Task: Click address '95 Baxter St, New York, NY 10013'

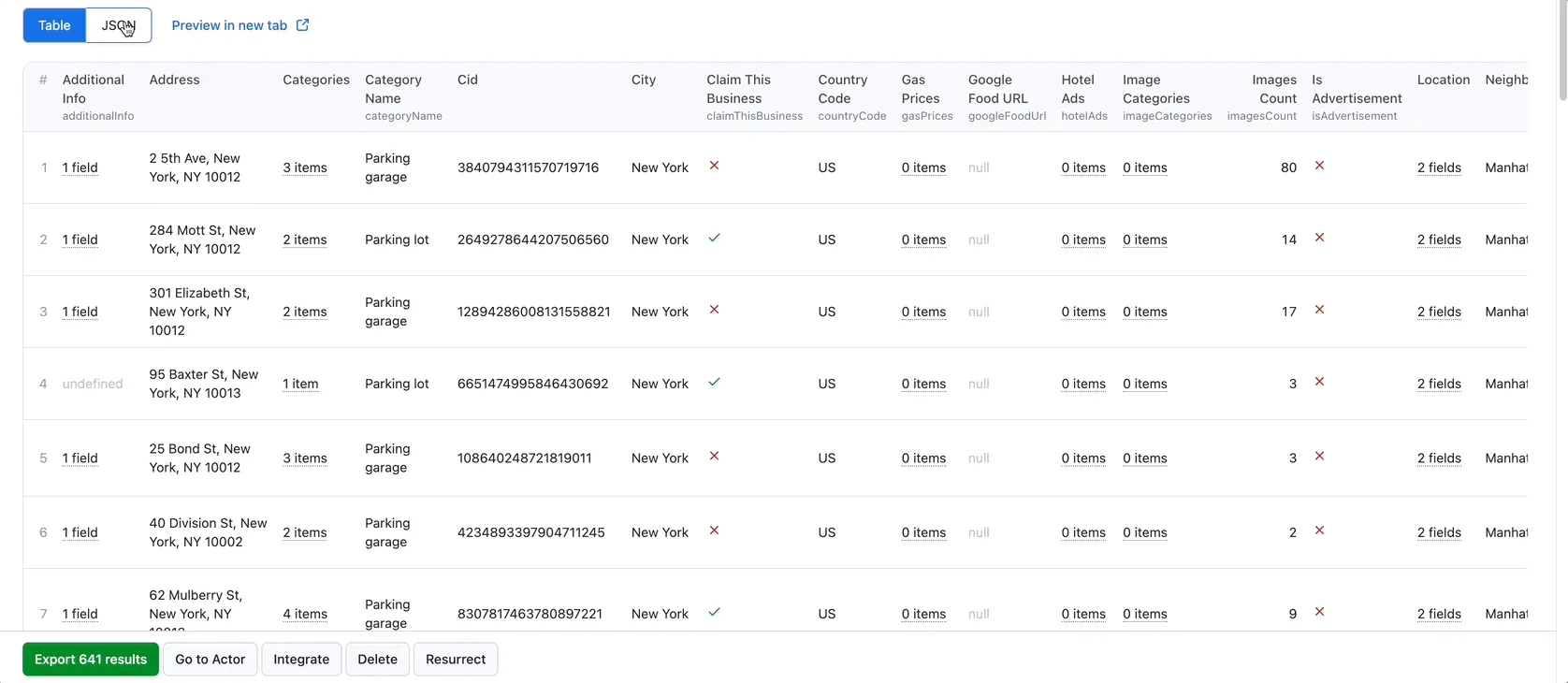Action: 204,384
